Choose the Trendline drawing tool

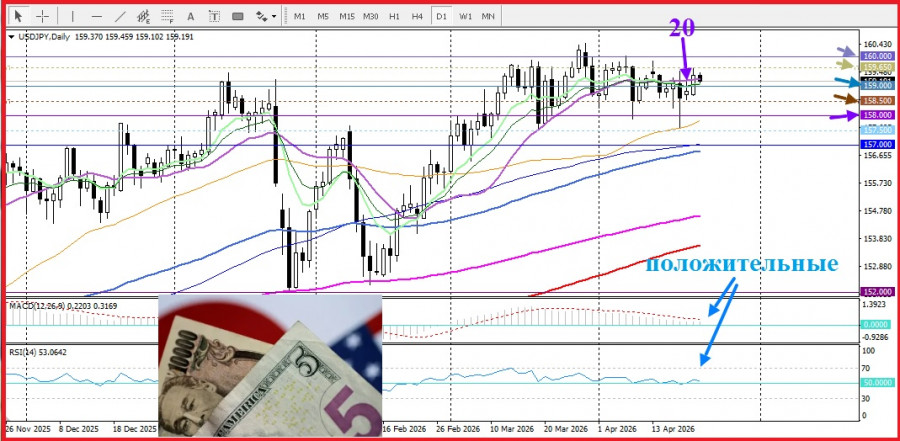pyautogui.click(x=120, y=16)
